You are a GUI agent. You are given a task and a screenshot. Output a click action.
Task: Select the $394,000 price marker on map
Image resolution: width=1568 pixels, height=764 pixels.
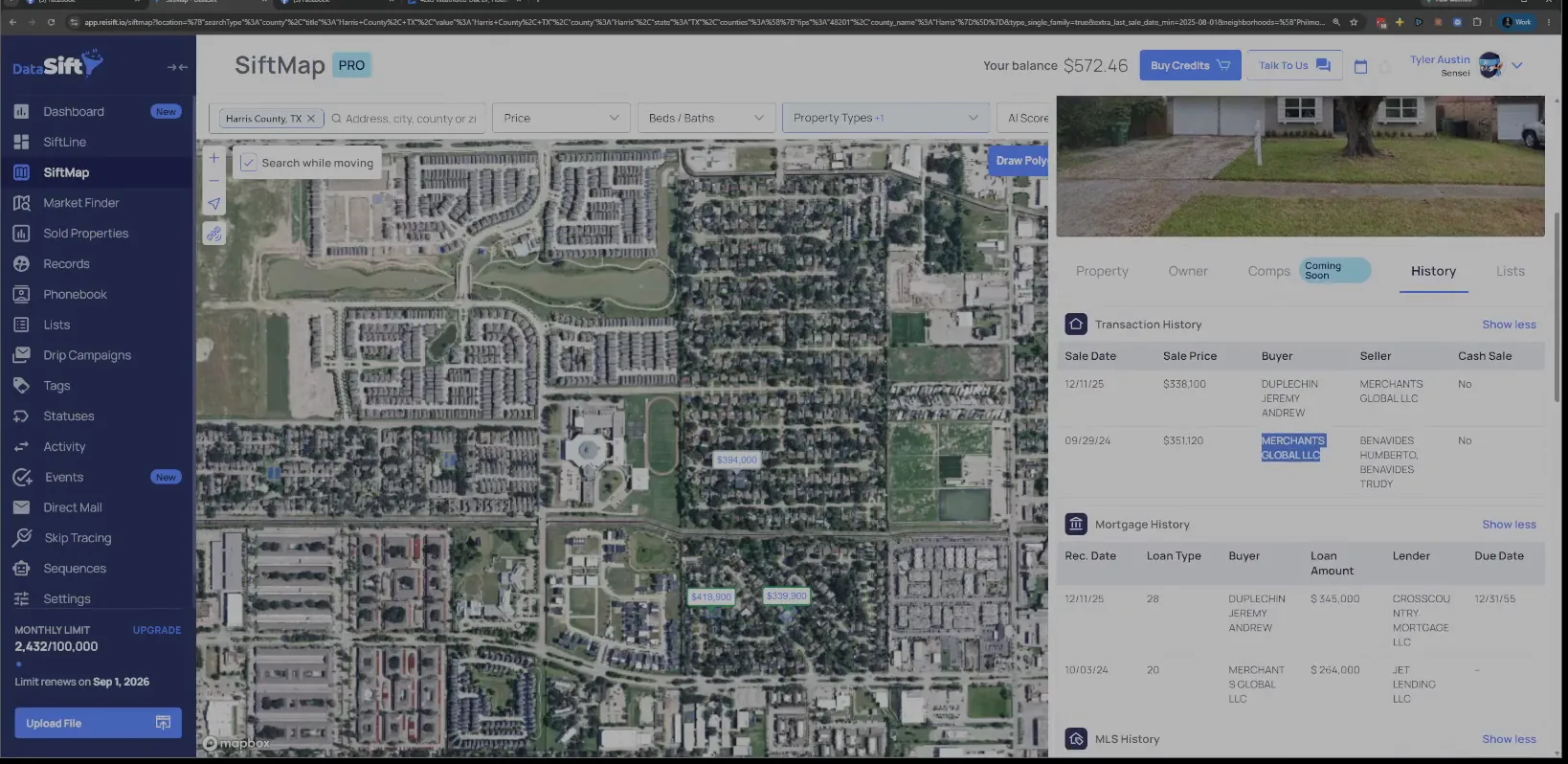[736, 460]
